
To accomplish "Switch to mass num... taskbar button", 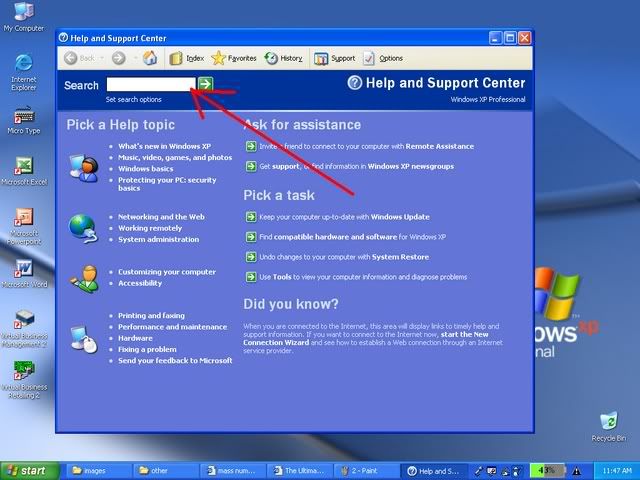I will [x=233, y=471].
